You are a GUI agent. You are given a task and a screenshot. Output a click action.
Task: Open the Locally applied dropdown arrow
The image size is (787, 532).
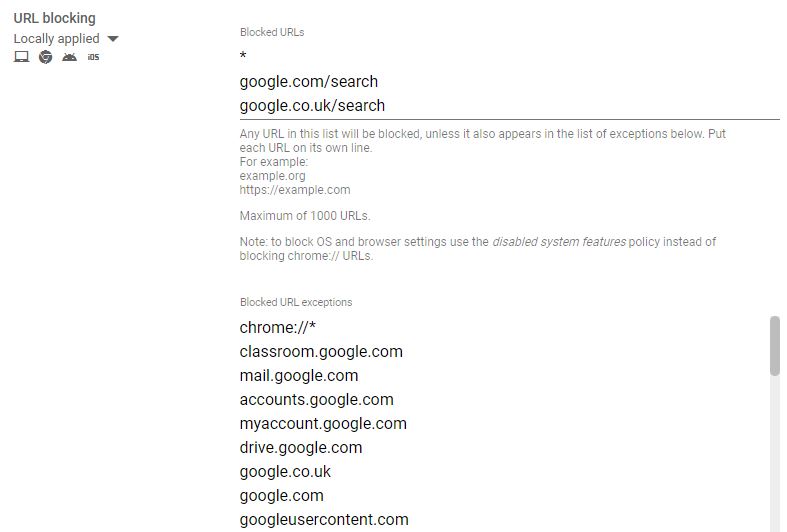[x=113, y=39]
